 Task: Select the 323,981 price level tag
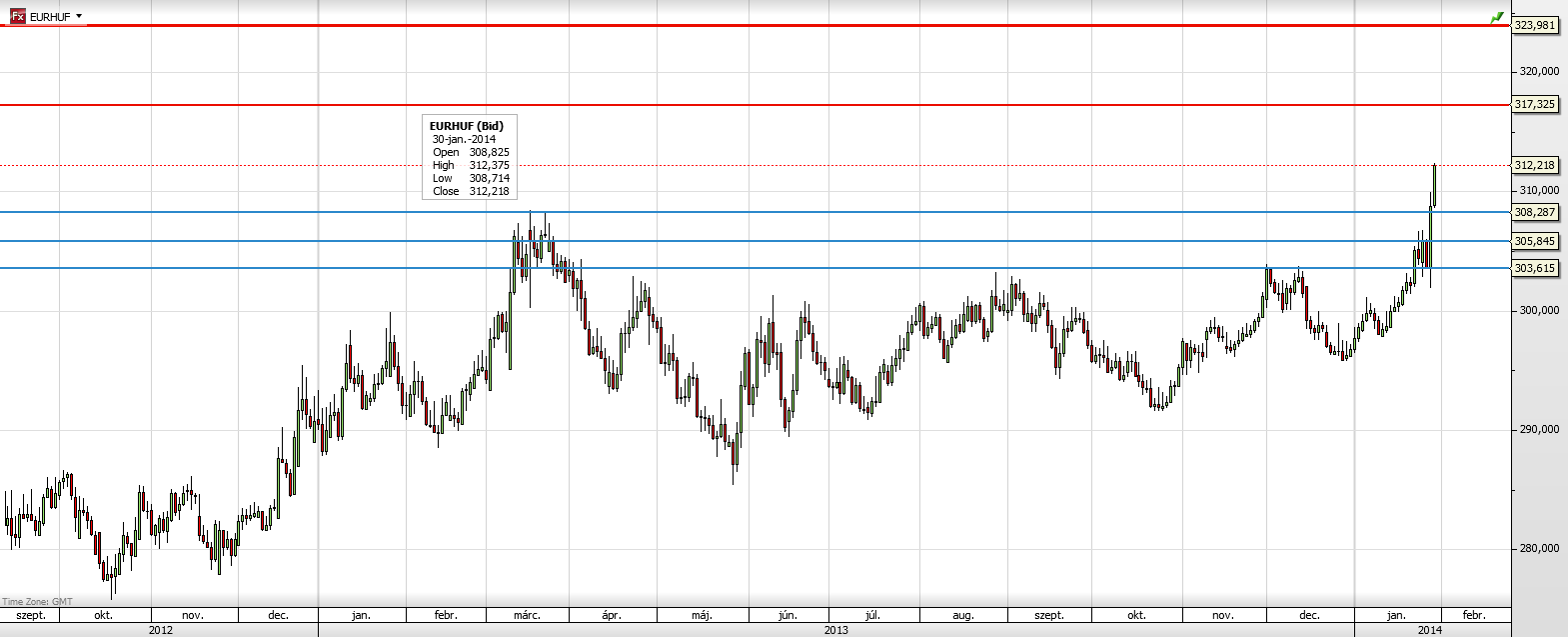[1535, 25]
